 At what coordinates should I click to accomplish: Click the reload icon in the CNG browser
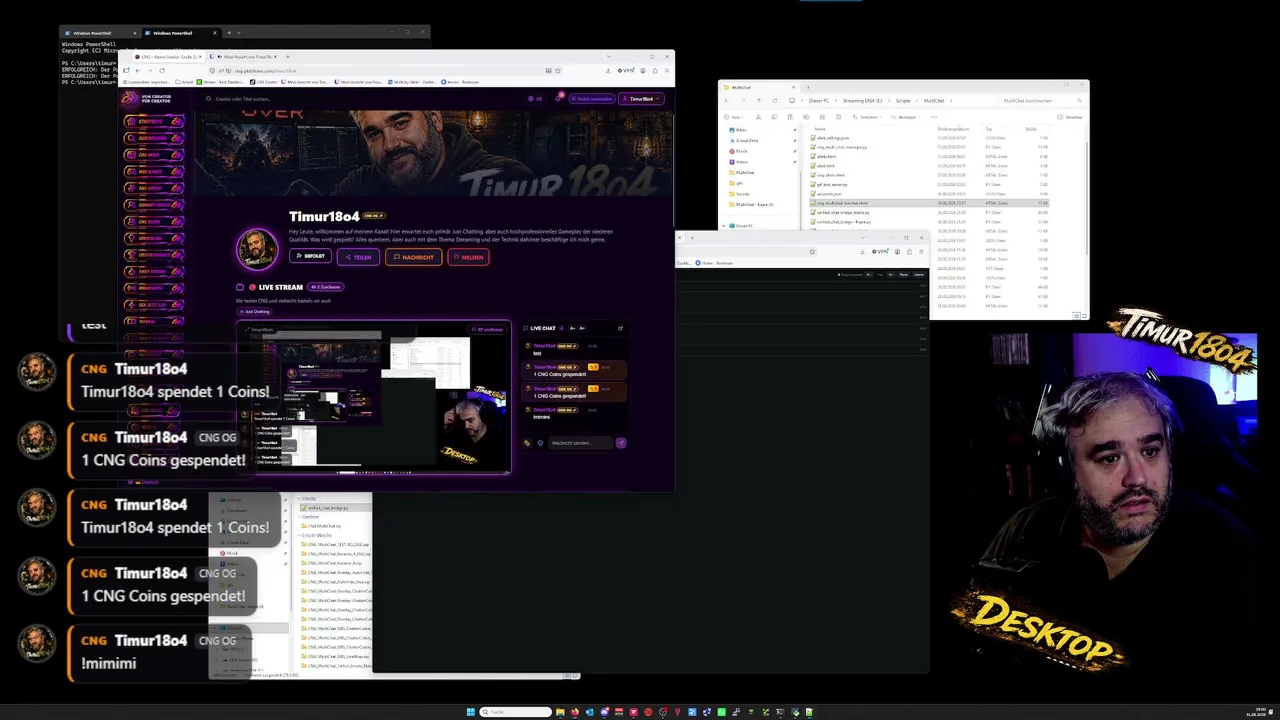click(x=162, y=71)
